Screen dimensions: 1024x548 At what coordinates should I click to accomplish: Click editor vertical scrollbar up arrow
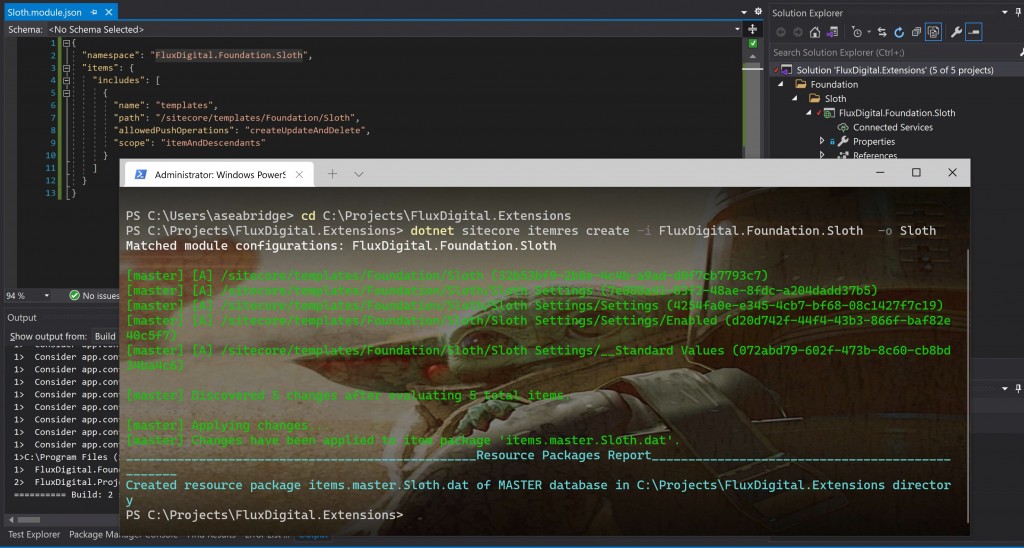pyautogui.click(x=752, y=57)
